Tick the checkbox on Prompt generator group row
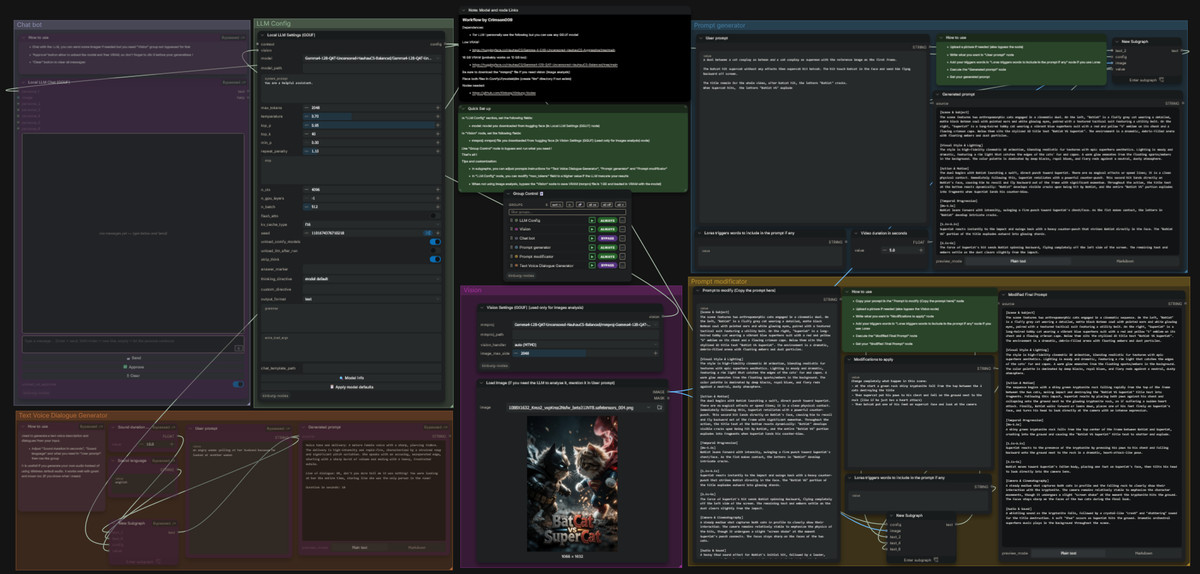 [x=622, y=247]
